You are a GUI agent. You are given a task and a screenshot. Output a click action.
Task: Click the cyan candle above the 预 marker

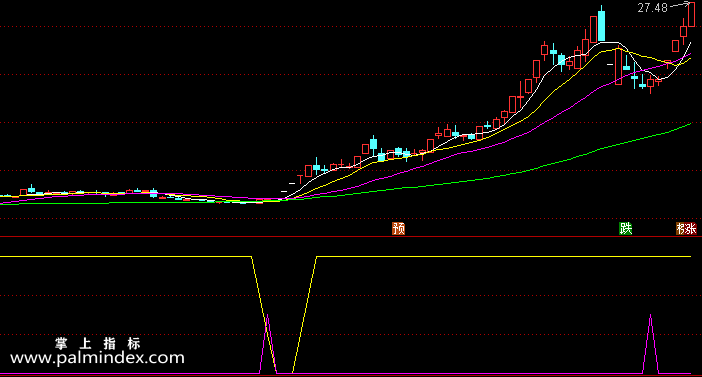pyautogui.click(x=398, y=152)
